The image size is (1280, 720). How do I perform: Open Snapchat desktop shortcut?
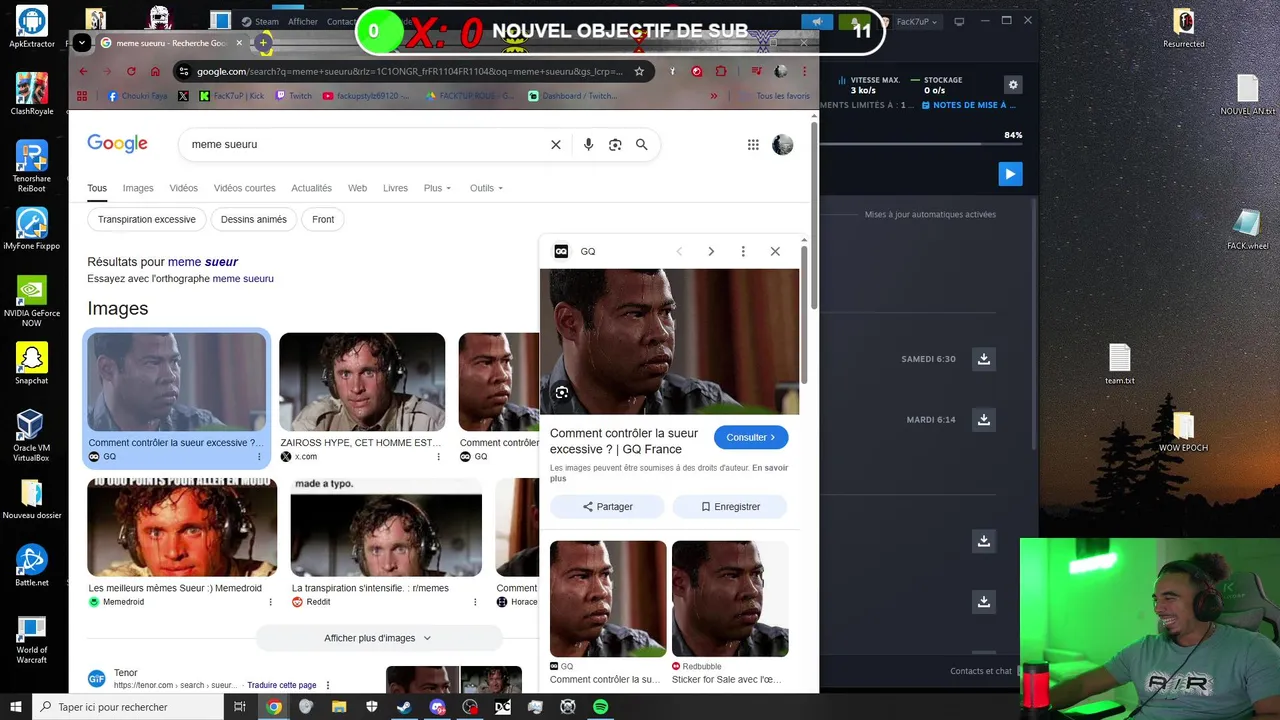(x=31, y=364)
